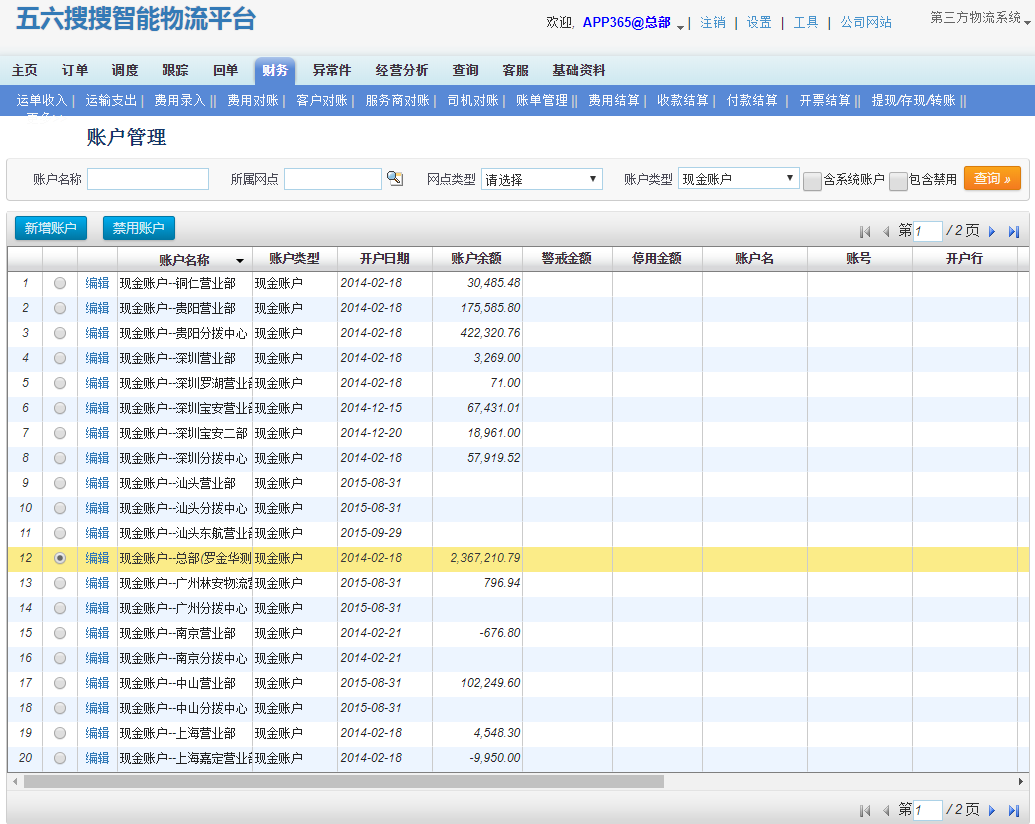1035x824 pixels.
Task: Click the horizontal scrollbar thumb of the table
Action: pos(344,782)
